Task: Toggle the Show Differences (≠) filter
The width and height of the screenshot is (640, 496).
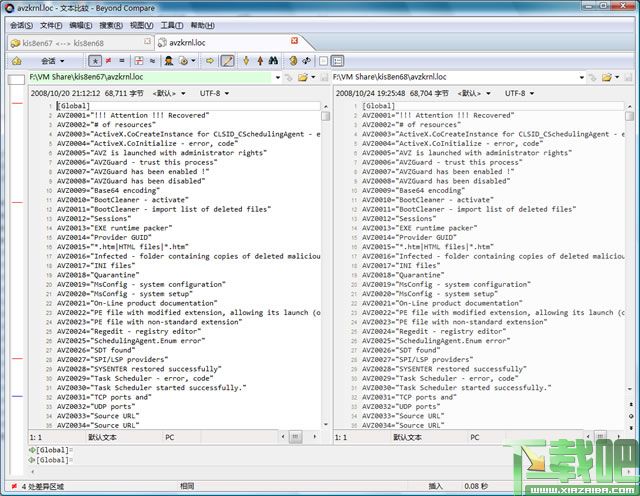Action: point(109,61)
